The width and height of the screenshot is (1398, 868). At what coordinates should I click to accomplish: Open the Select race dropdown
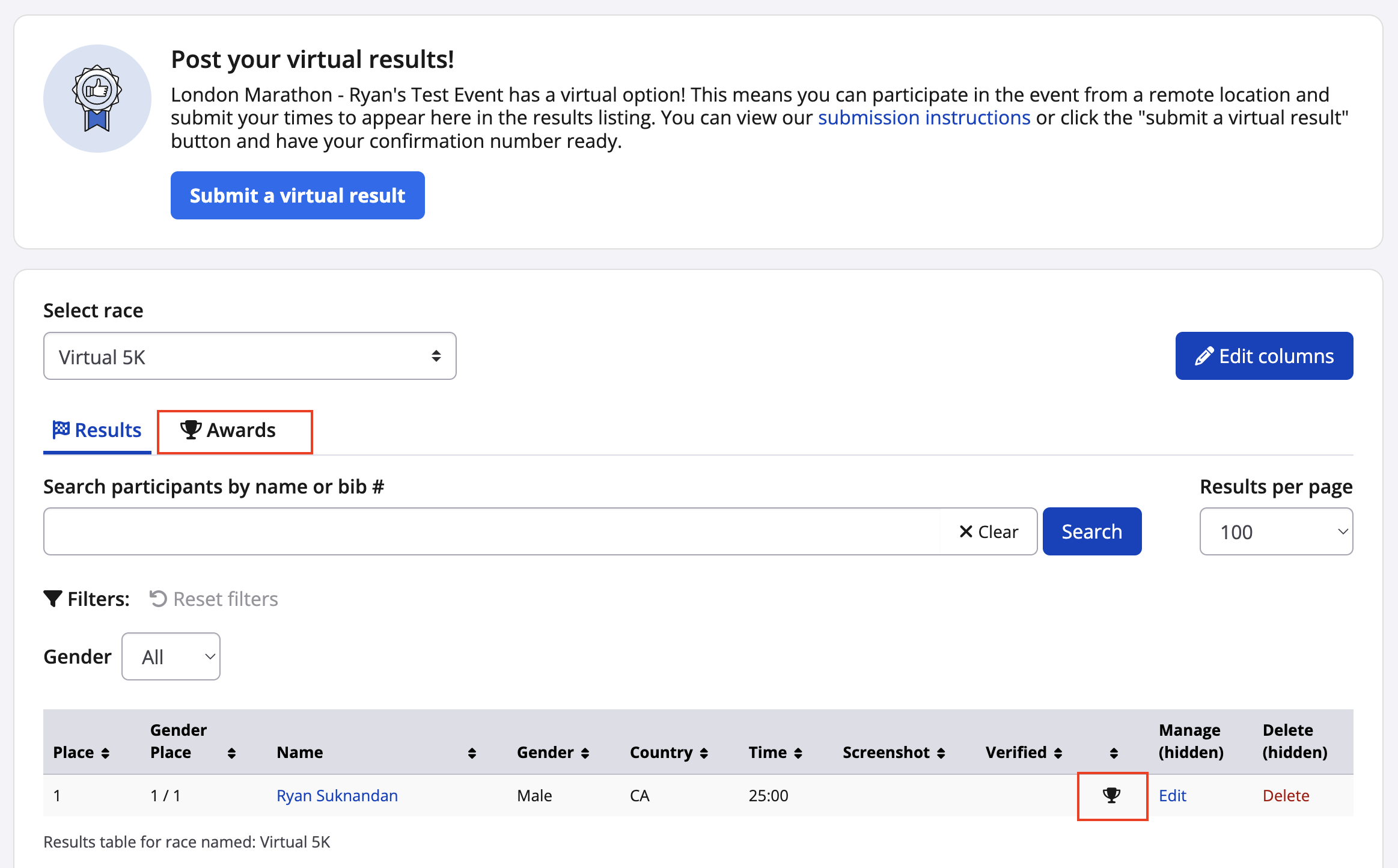coord(249,356)
